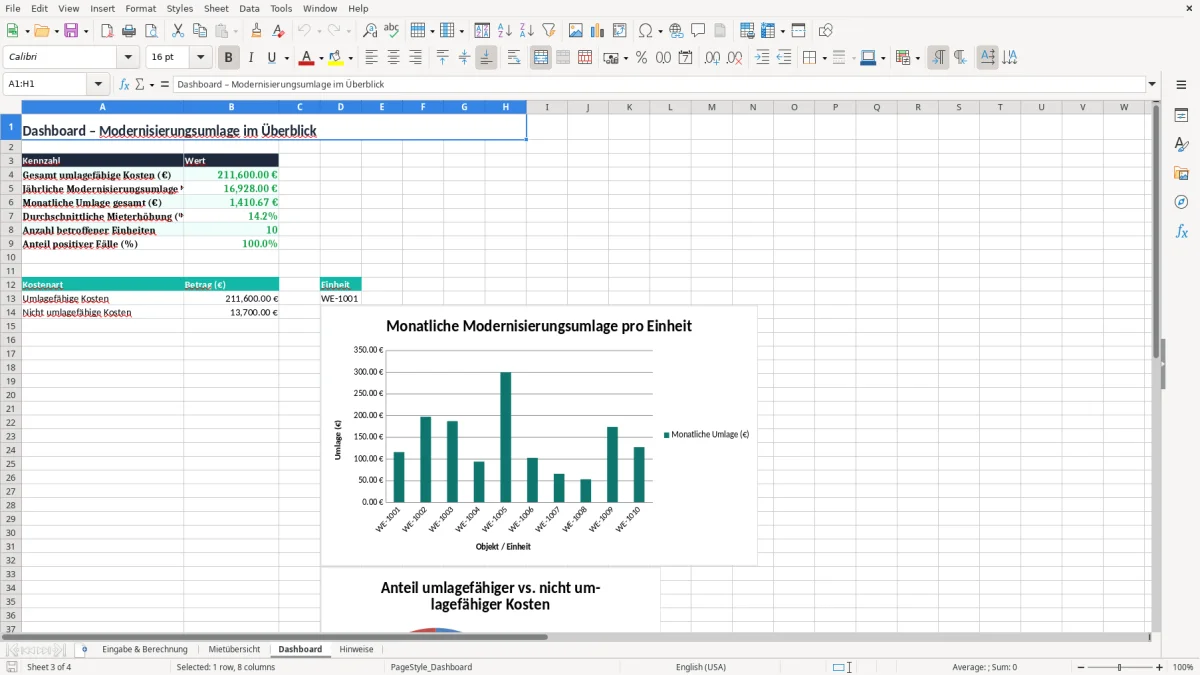
Task: Open sidebar Gallery panel
Action: point(1181,173)
